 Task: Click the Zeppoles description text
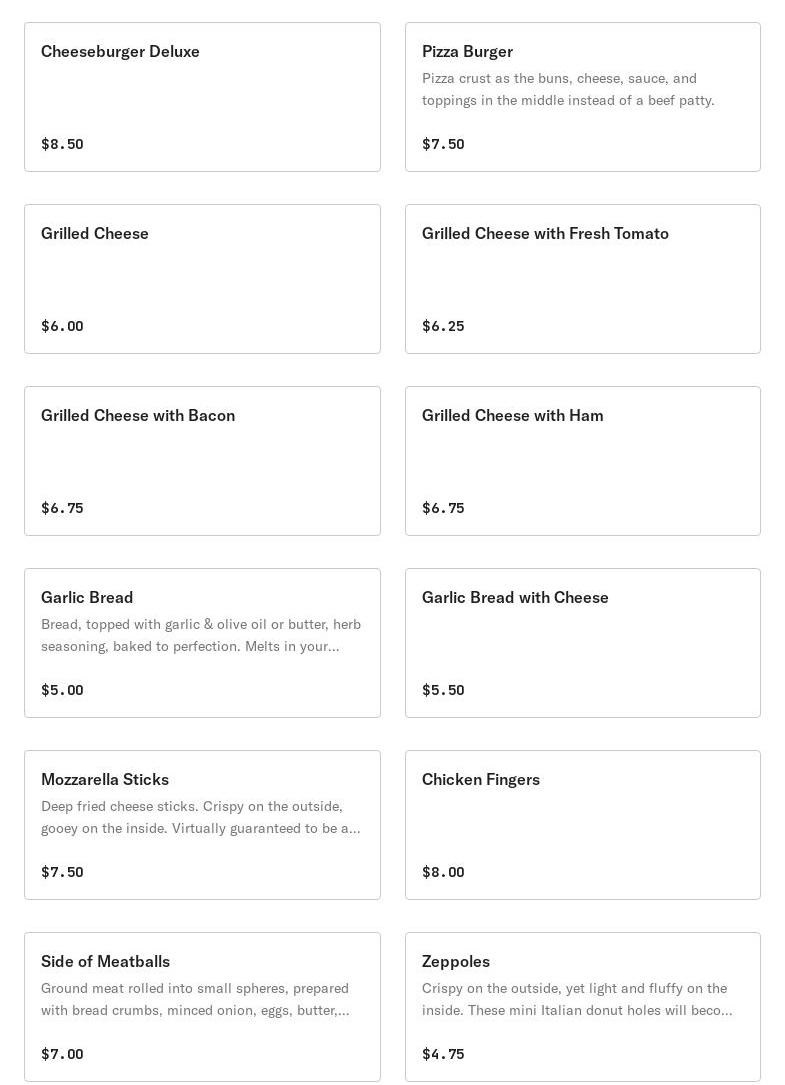[576, 999]
